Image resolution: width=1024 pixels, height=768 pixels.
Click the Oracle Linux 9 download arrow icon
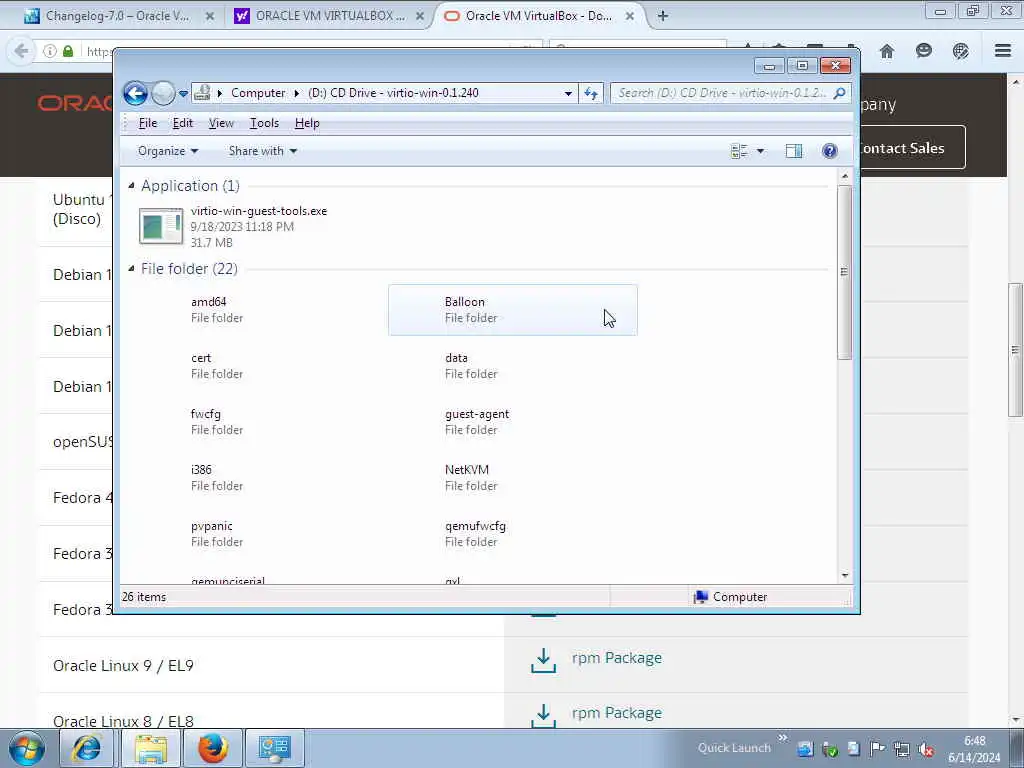[543, 660]
